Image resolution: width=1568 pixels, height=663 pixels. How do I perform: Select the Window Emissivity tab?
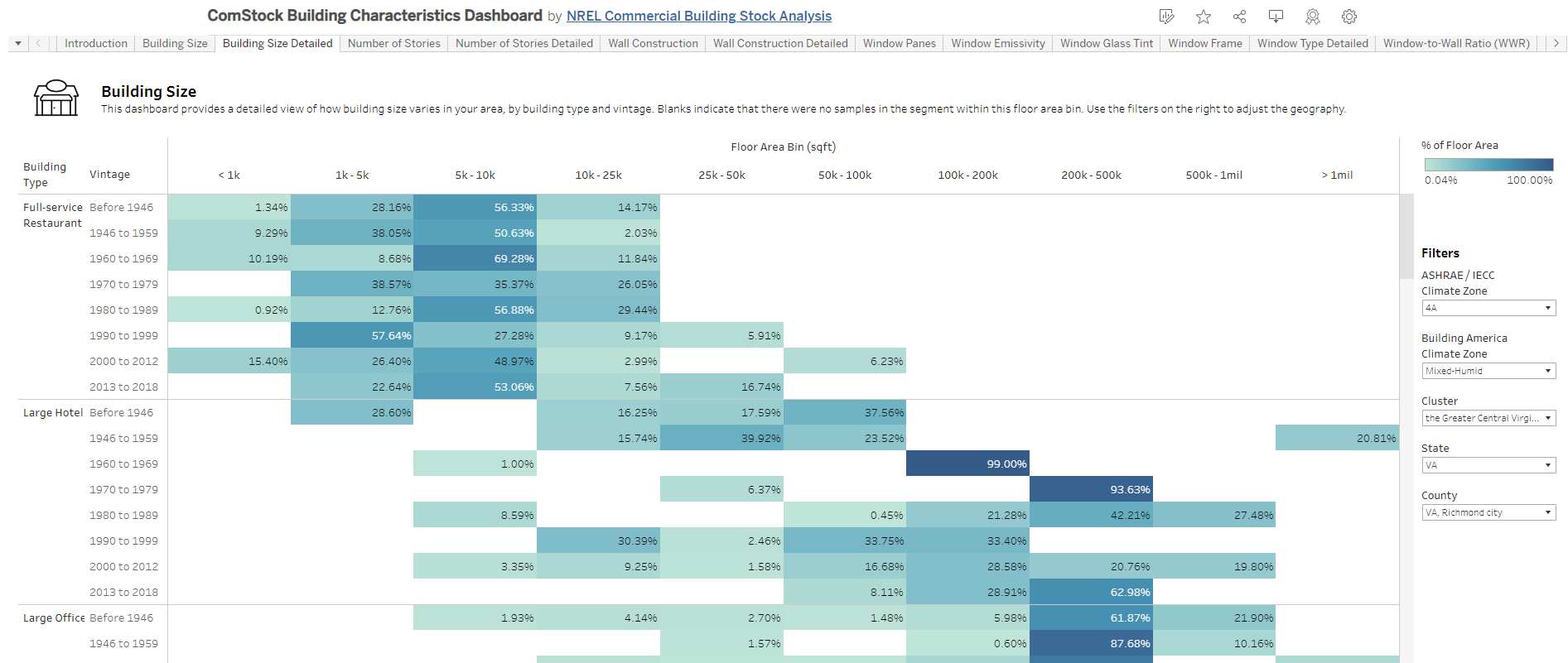coord(997,43)
